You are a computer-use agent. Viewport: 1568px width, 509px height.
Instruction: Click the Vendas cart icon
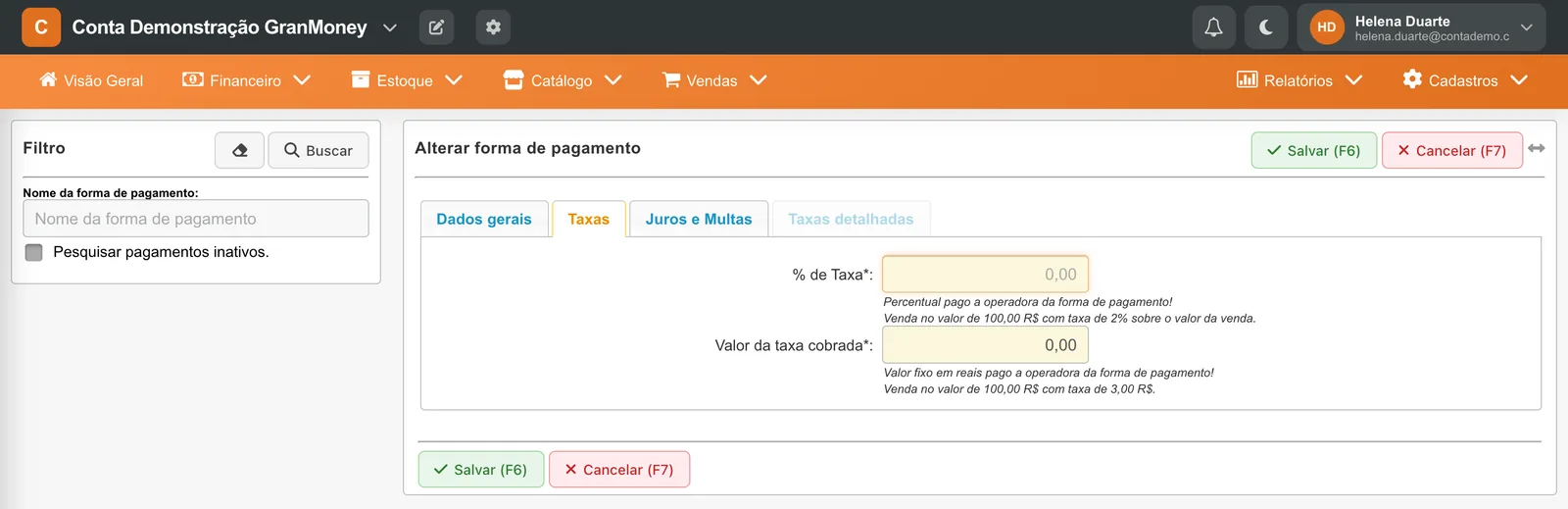point(671,79)
